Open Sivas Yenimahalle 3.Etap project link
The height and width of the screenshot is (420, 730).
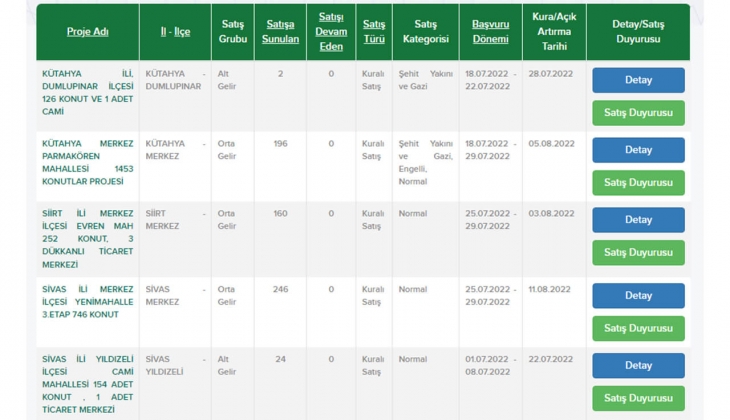point(87,301)
